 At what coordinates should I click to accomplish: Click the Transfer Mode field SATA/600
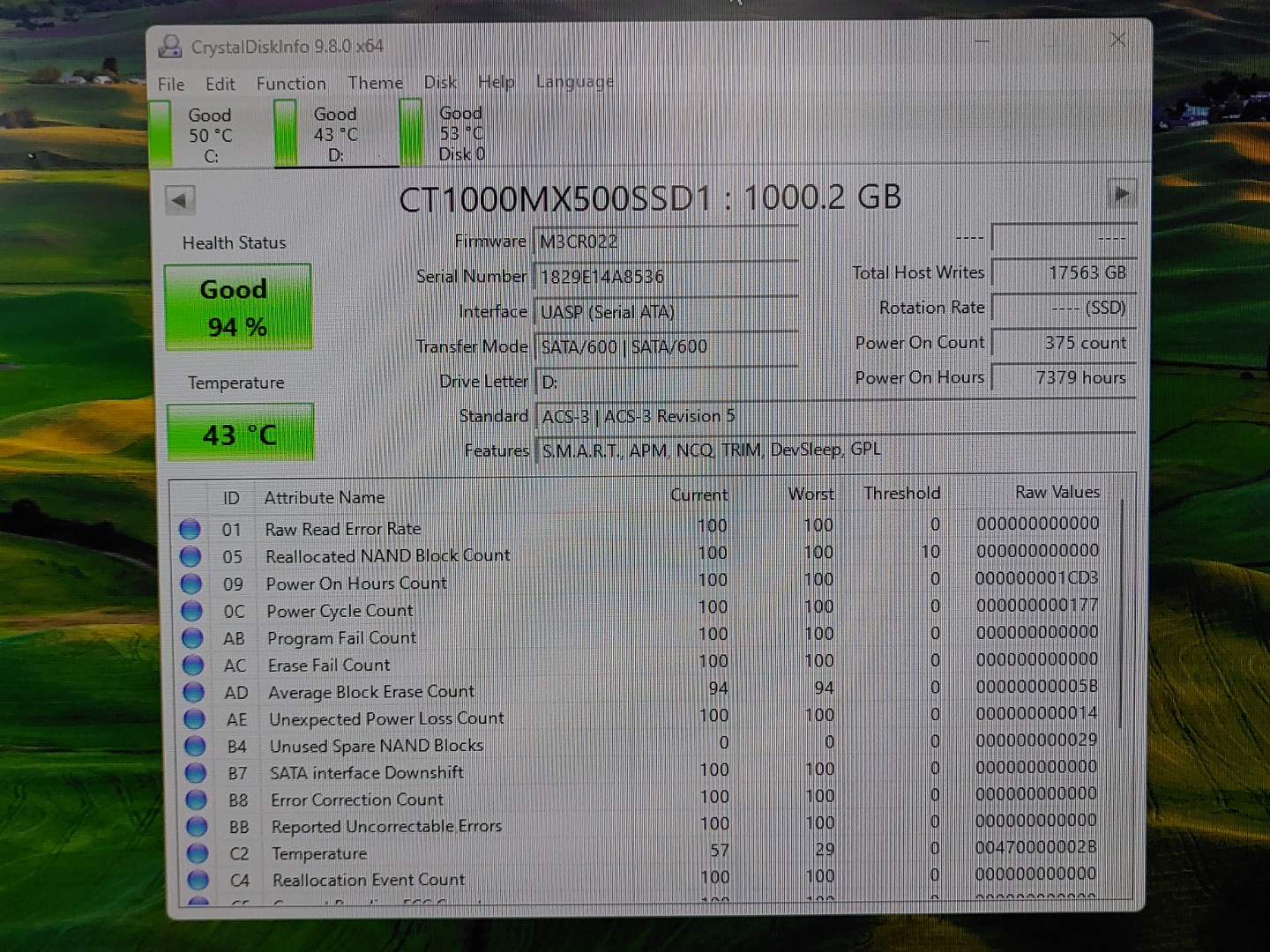click(667, 346)
